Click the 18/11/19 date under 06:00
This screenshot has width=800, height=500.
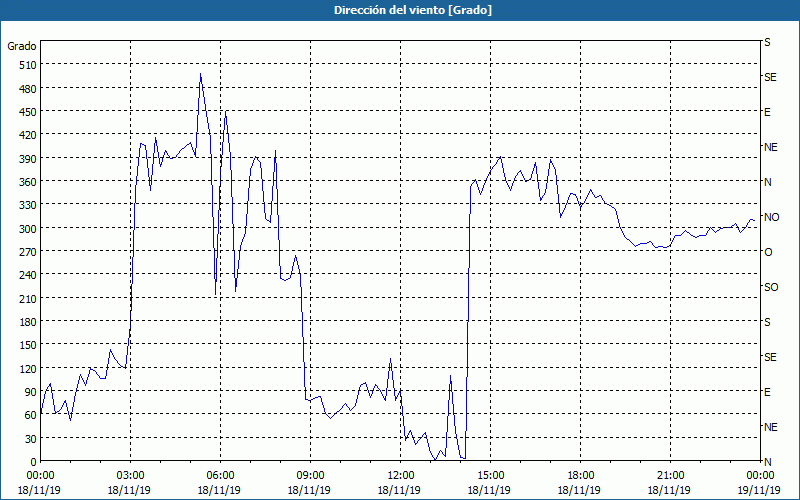[x=219, y=490]
